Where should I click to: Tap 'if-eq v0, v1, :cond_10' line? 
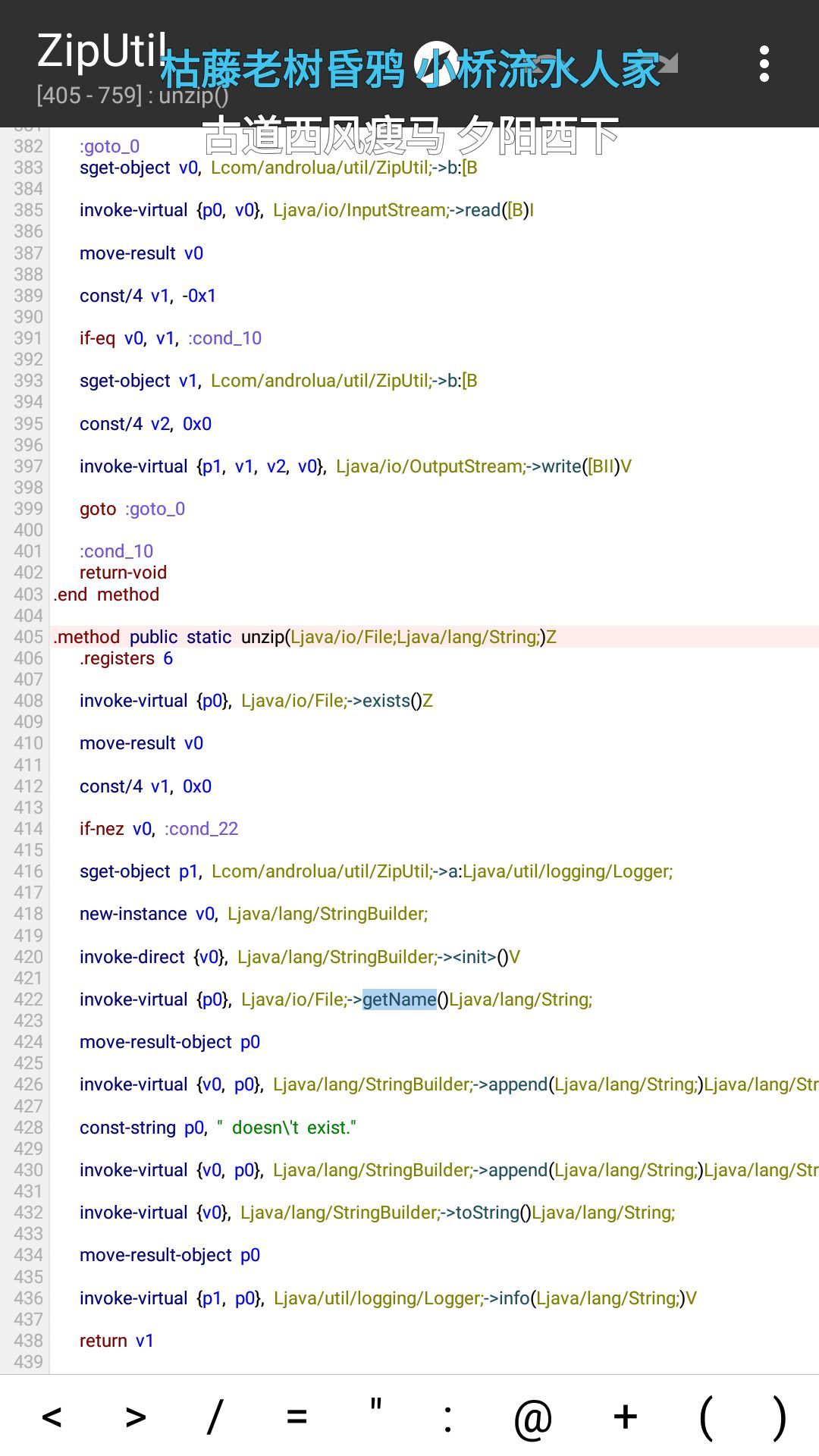click(x=171, y=338)
